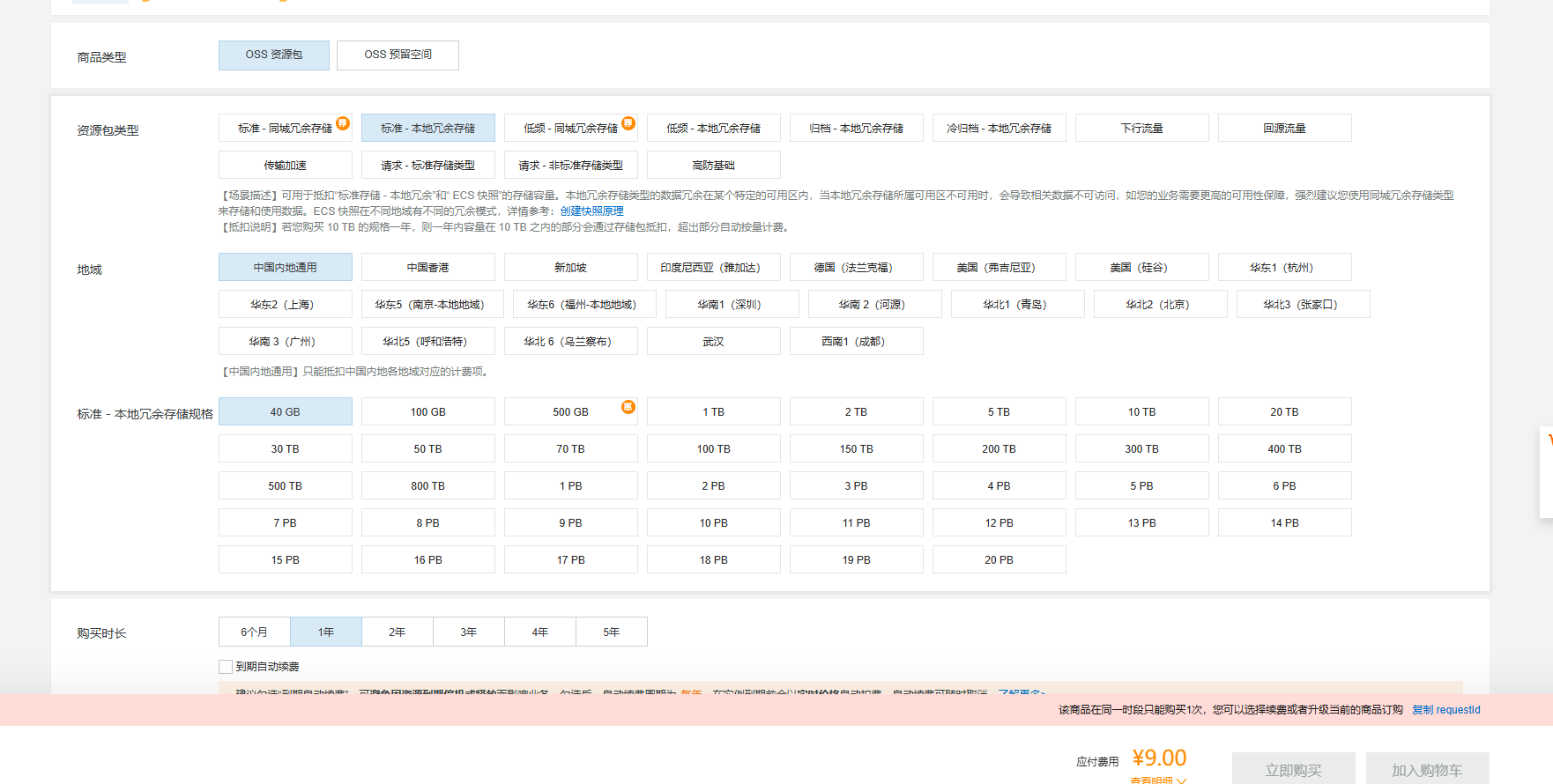Expand 查看明细 price details
The height and width of the screenshot is (784, 1553).
(1158, 780)
